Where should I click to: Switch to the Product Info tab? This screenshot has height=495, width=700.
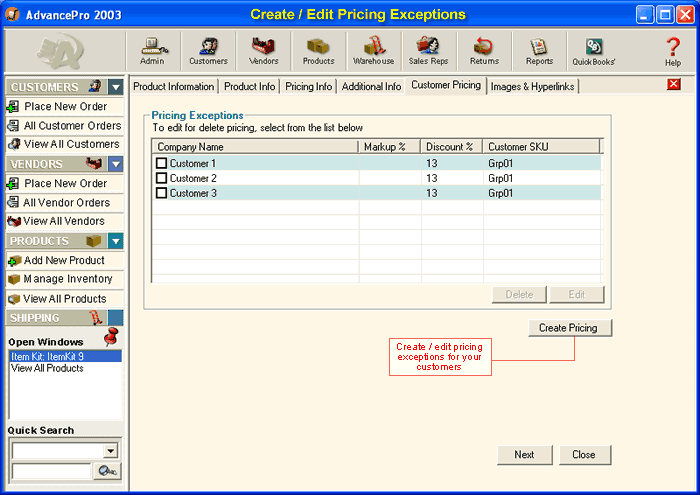pos(250,87)
